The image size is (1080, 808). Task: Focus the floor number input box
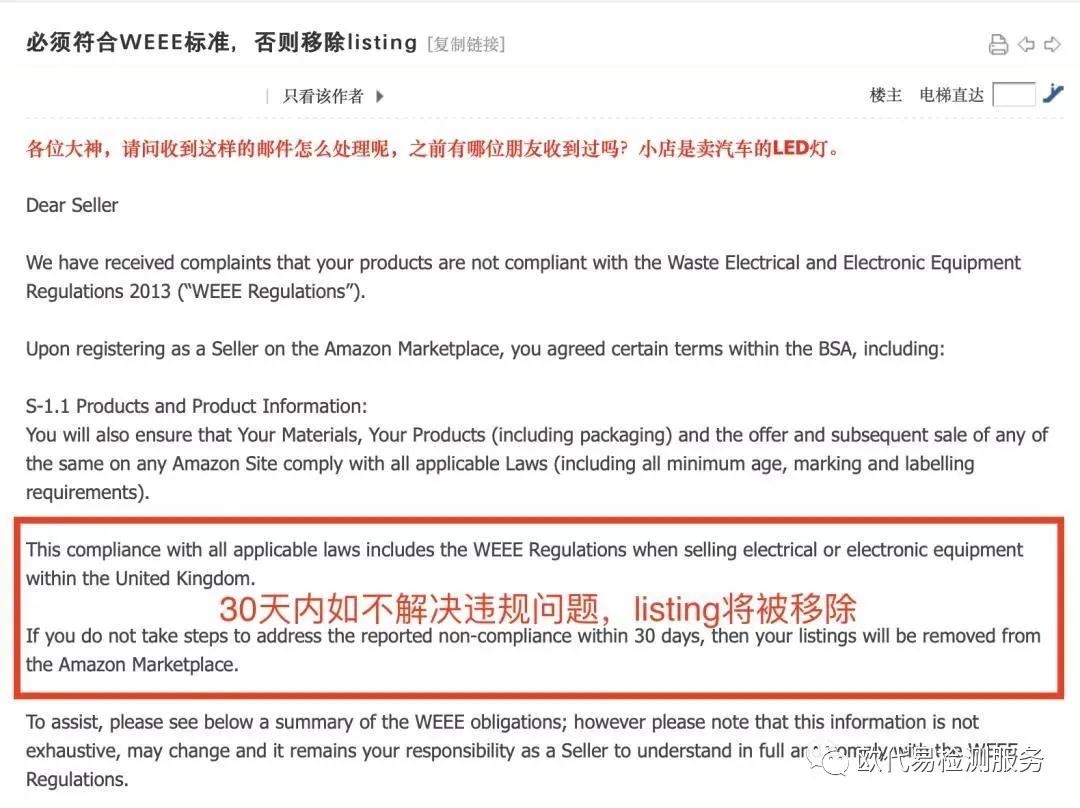point(1013,95)
